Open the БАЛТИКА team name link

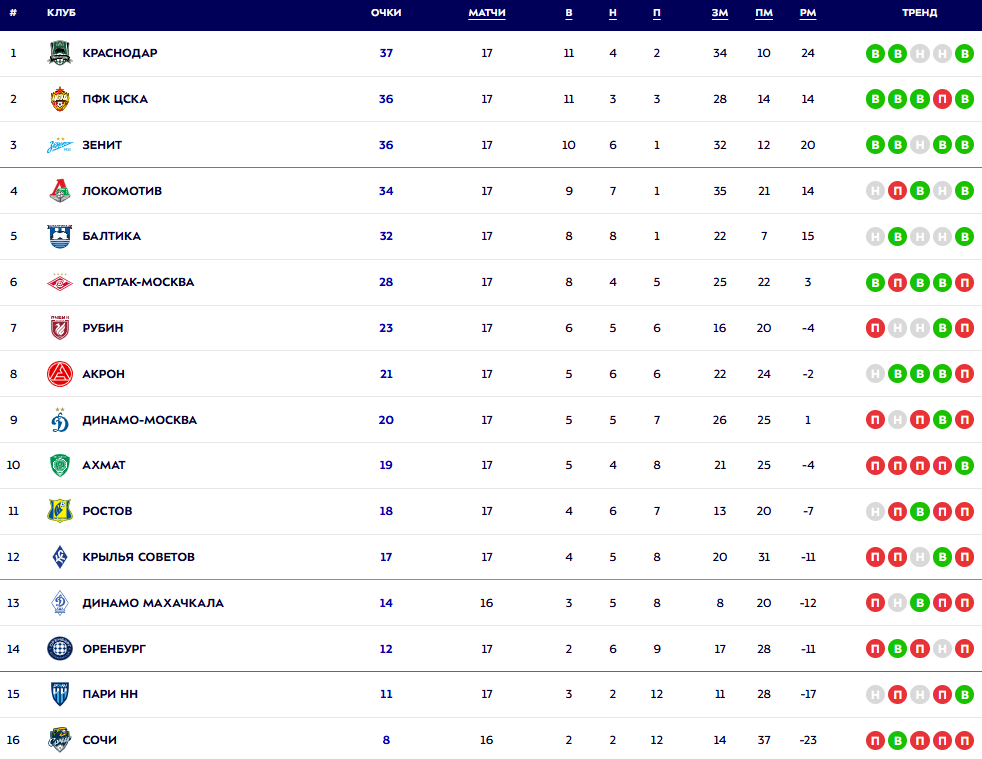pyautogui.click(x=111, y=236)
